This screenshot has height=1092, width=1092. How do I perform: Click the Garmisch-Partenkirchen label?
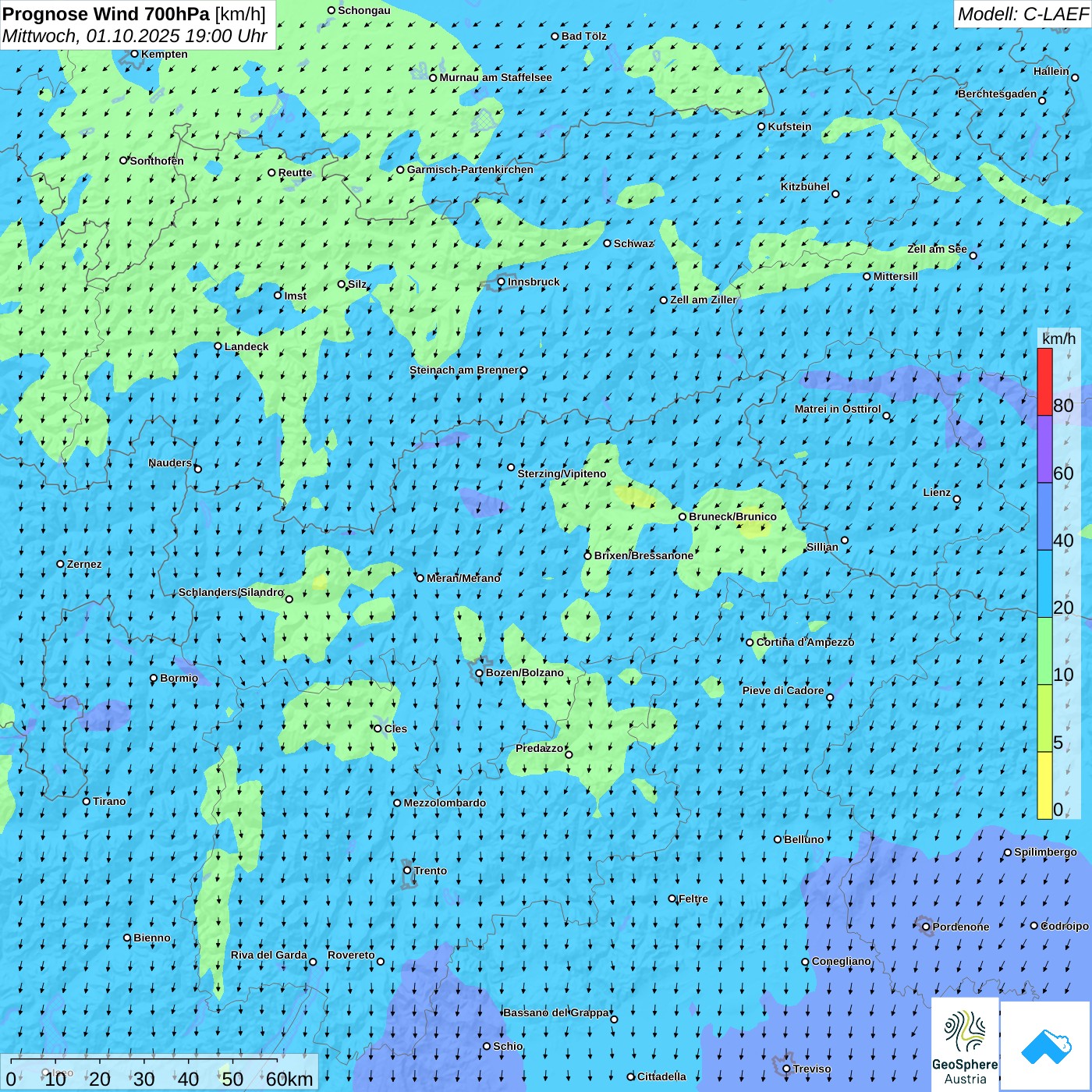tap(470, 169)
